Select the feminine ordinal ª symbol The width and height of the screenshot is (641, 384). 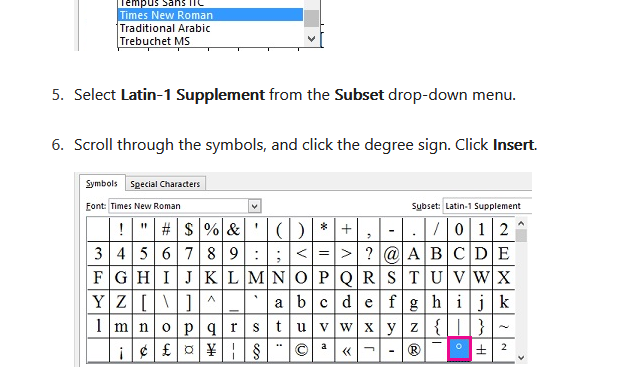324,350
